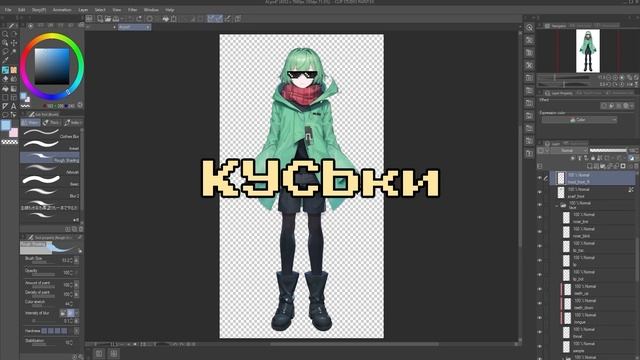Select the main color swatch in toolbox
This screenshot has width=640, height=360.
pos(6,125)
